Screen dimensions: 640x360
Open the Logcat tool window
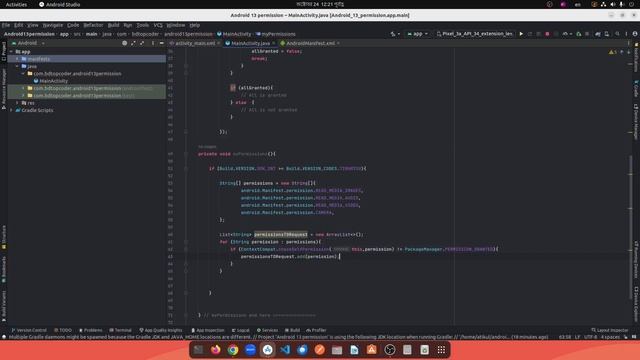(240, 330)
